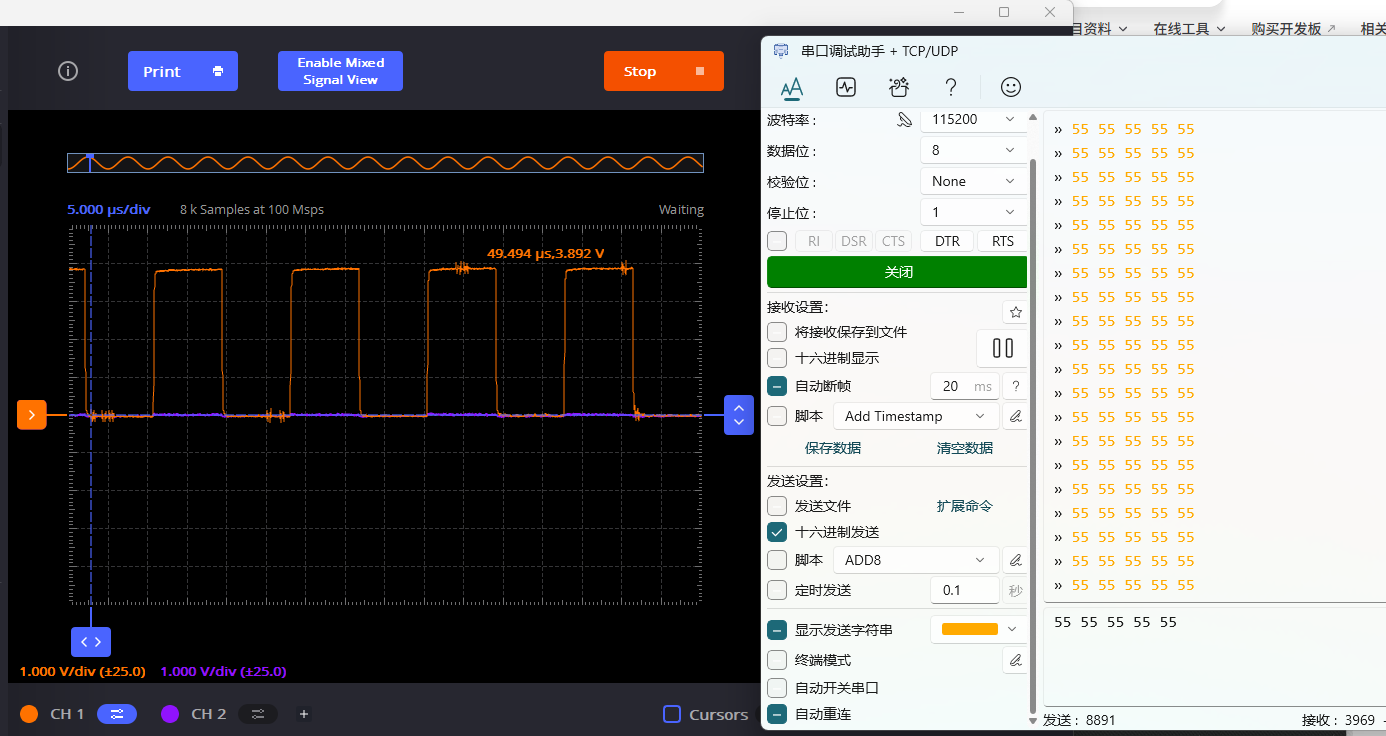The image size is (1386, 736).
Task: Pause the receive display
Action: 1002,348
